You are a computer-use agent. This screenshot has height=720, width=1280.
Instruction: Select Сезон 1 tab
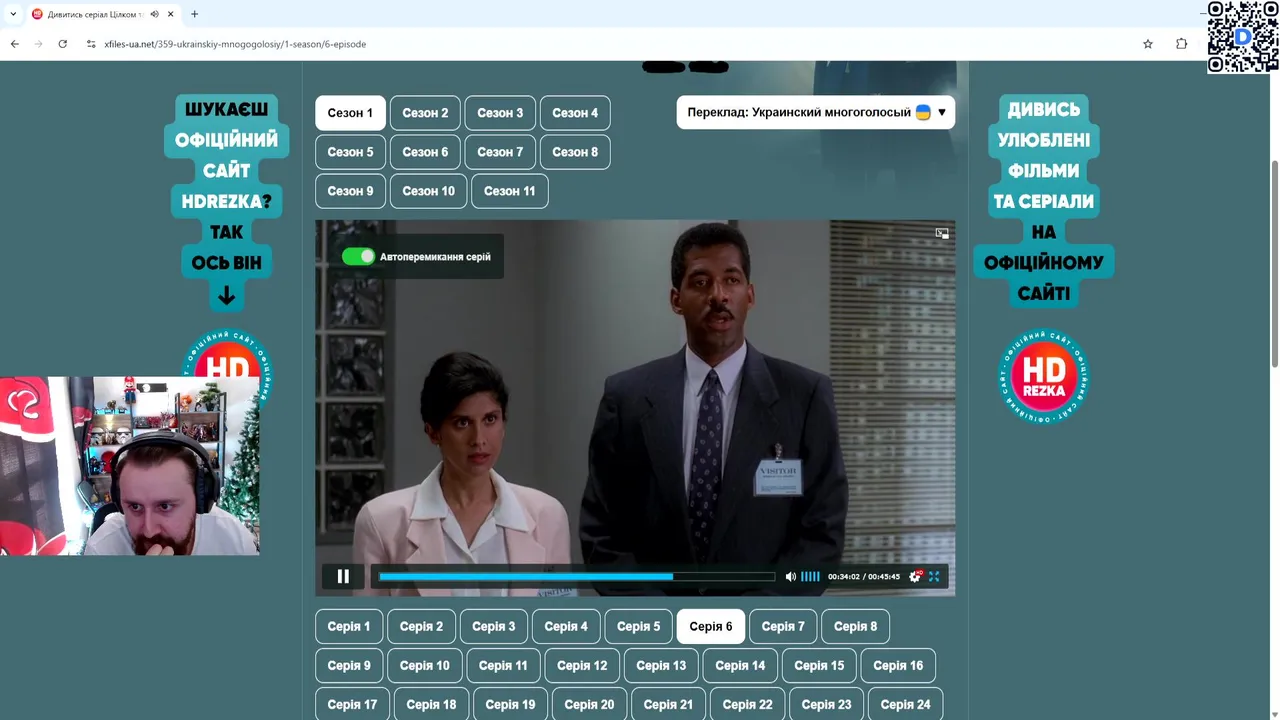350,113
